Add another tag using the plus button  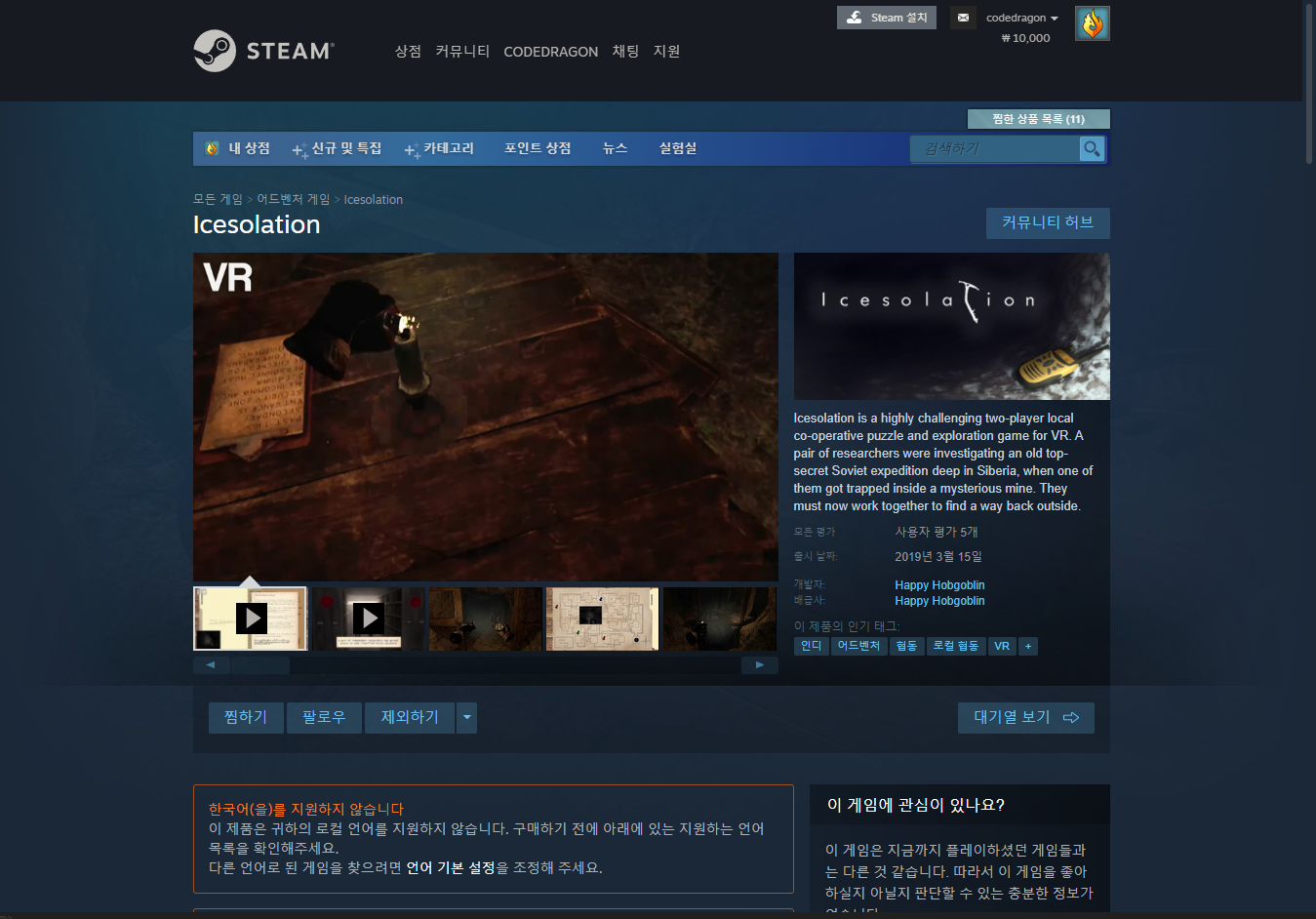click(1028, 646)
